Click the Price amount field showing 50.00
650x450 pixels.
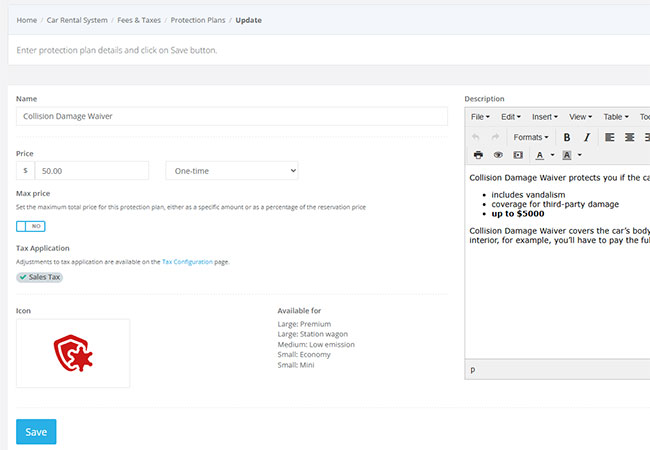click(x=92, y=171)
